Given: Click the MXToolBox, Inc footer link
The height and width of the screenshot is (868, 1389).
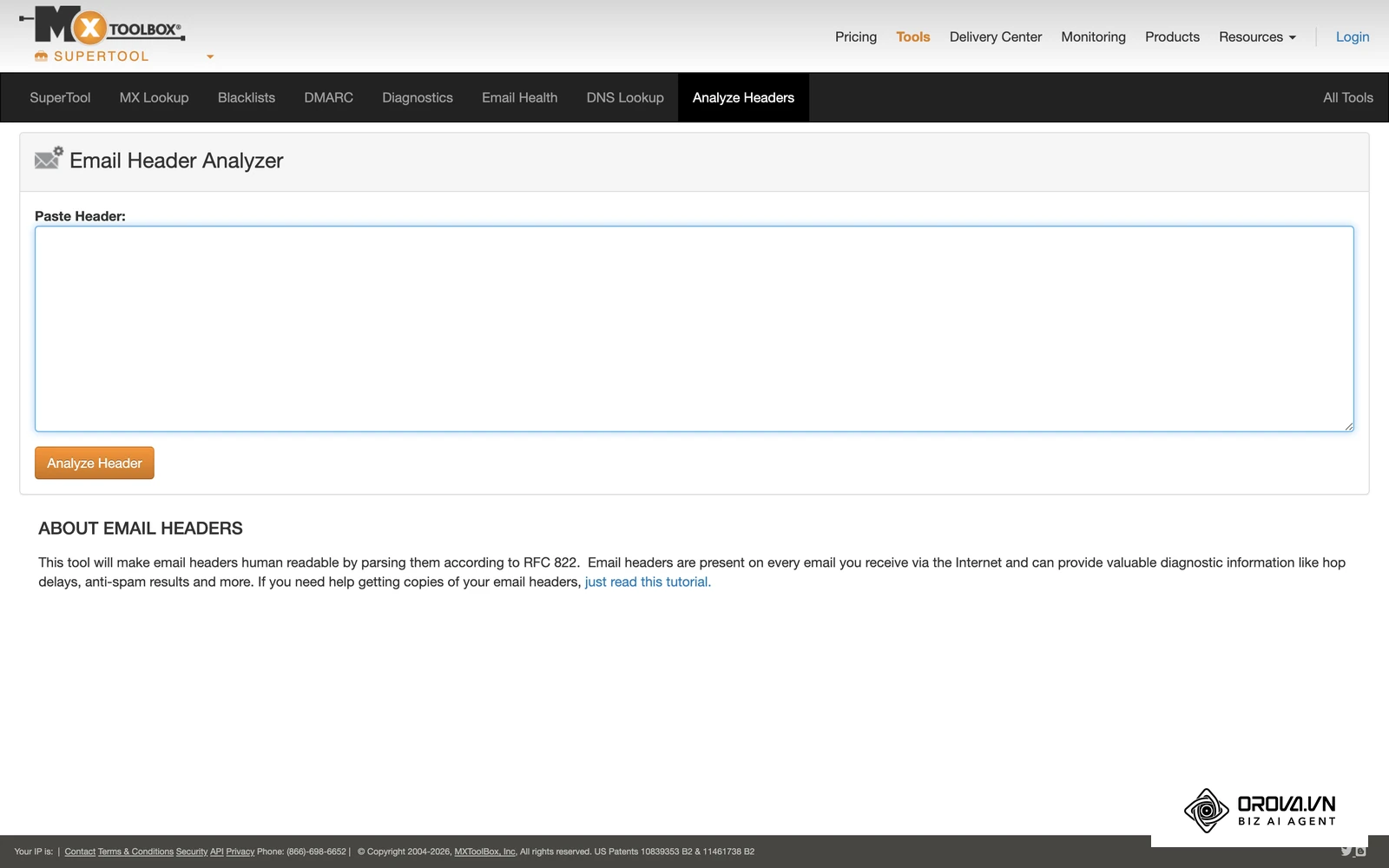Looking at the screenshot, I should coord(484,852).
